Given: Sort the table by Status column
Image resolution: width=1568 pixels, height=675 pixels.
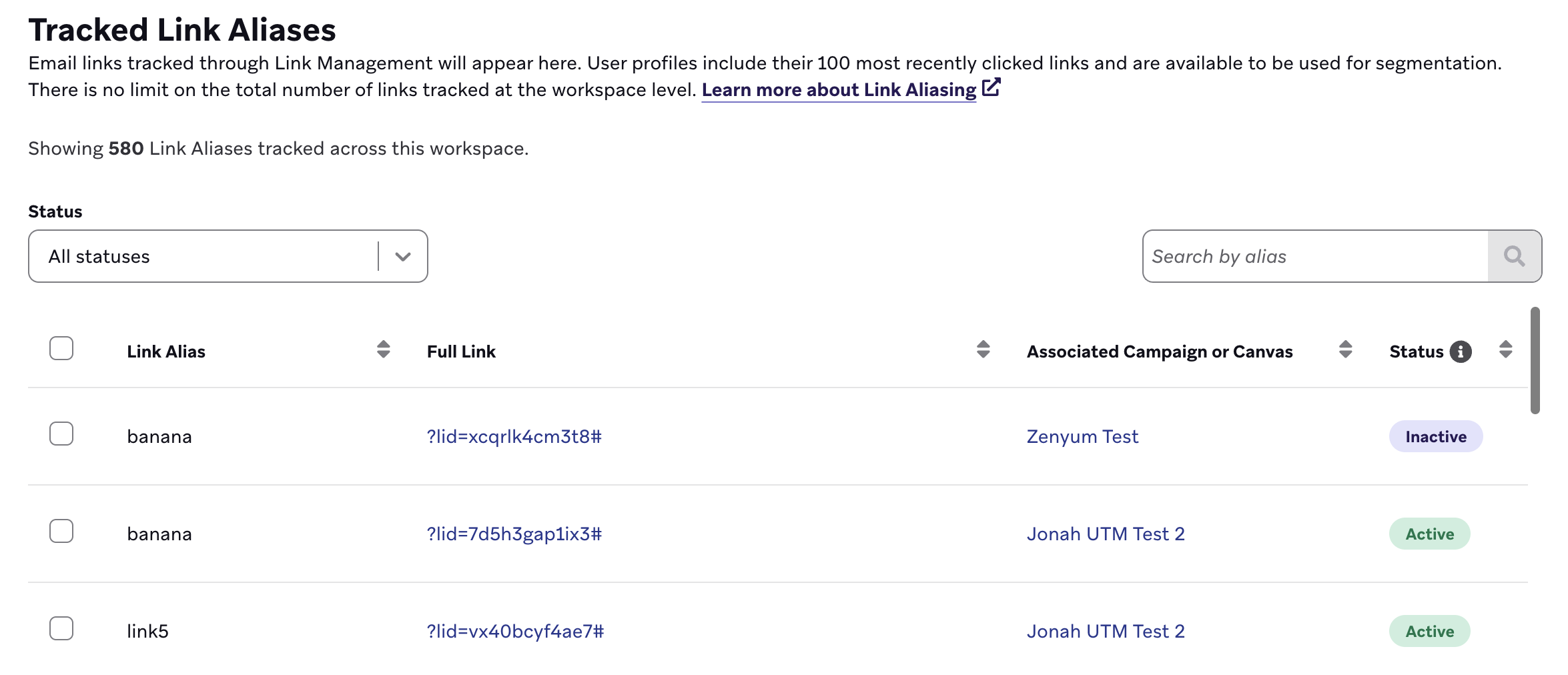Looking at the screenshot, I should 1505,350.
